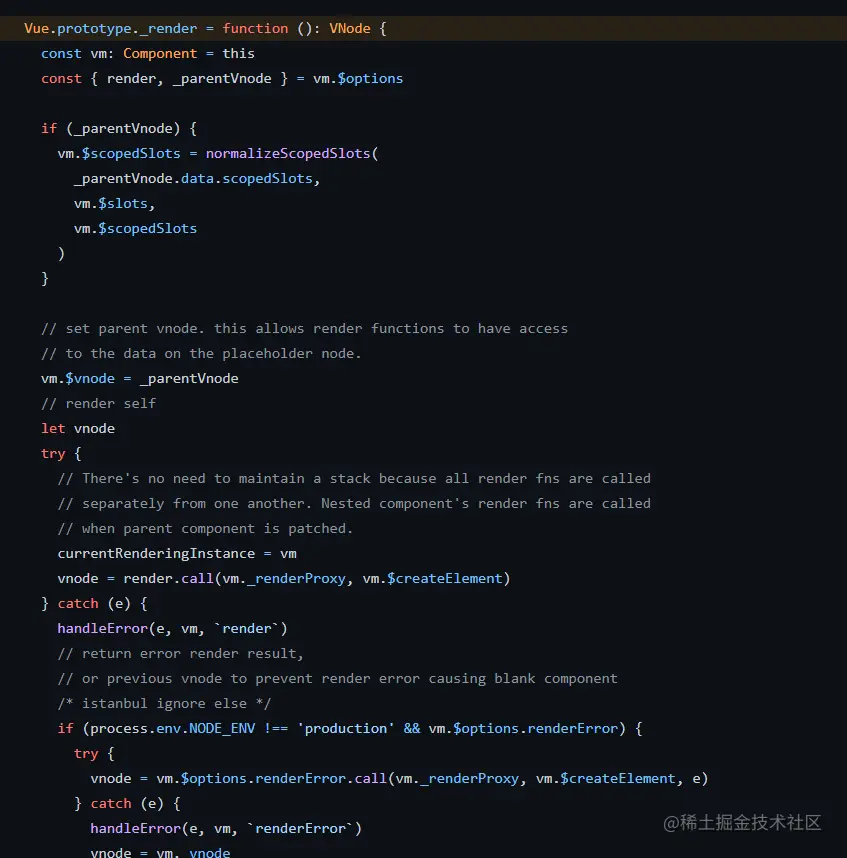Click the comment '// set parent vnode. this allows'

click(304, 328)
